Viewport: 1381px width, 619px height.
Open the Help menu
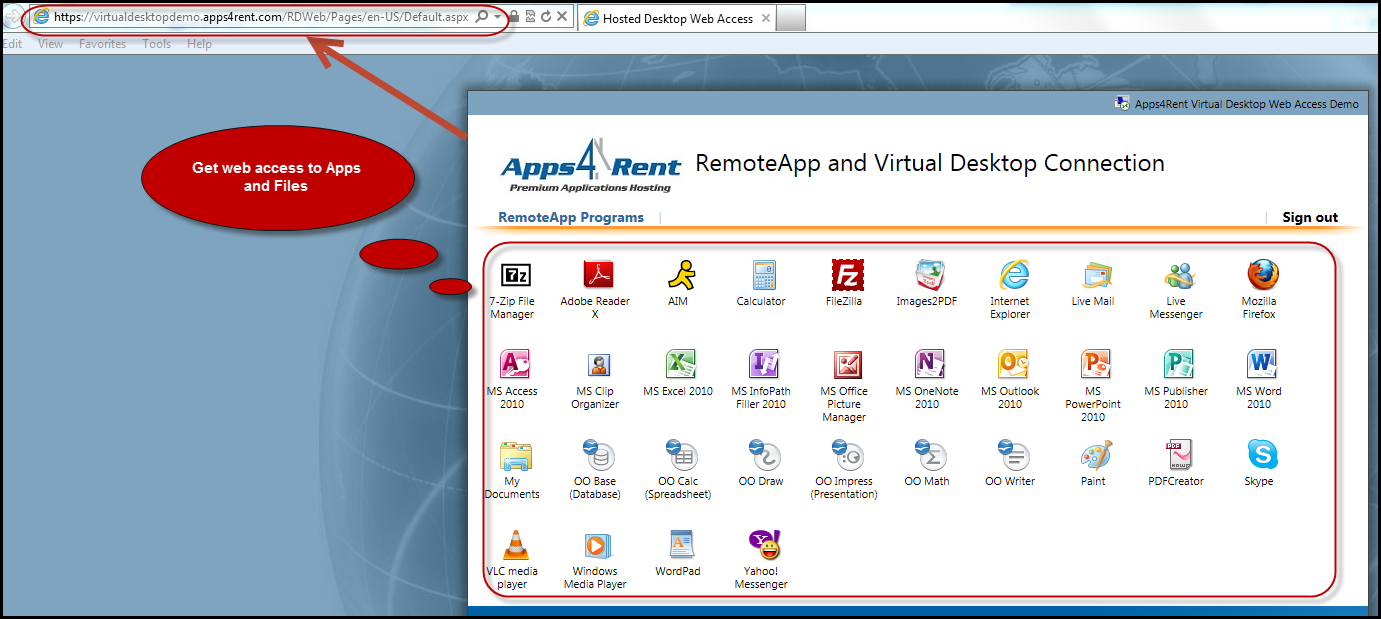tap(199, 44)
